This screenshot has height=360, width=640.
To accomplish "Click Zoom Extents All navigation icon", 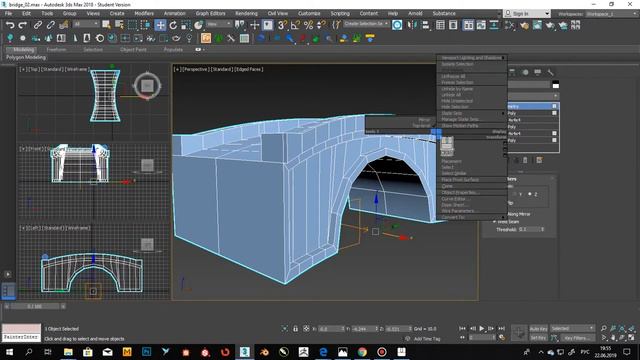I will [x=631, y=328].
